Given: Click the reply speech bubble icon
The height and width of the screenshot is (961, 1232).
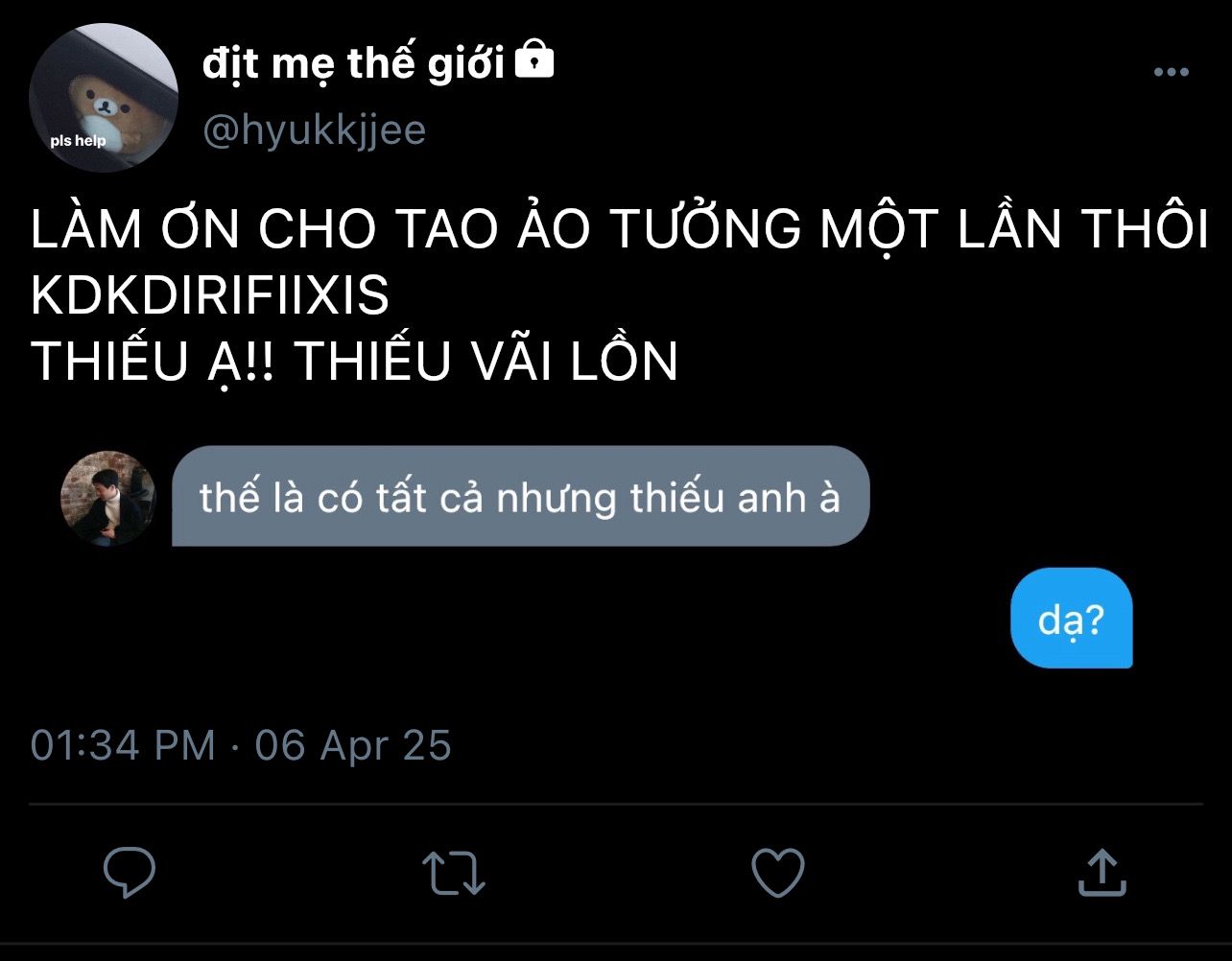Looking at the screenshot, I should pyautogui.click(x=130, y=872).
